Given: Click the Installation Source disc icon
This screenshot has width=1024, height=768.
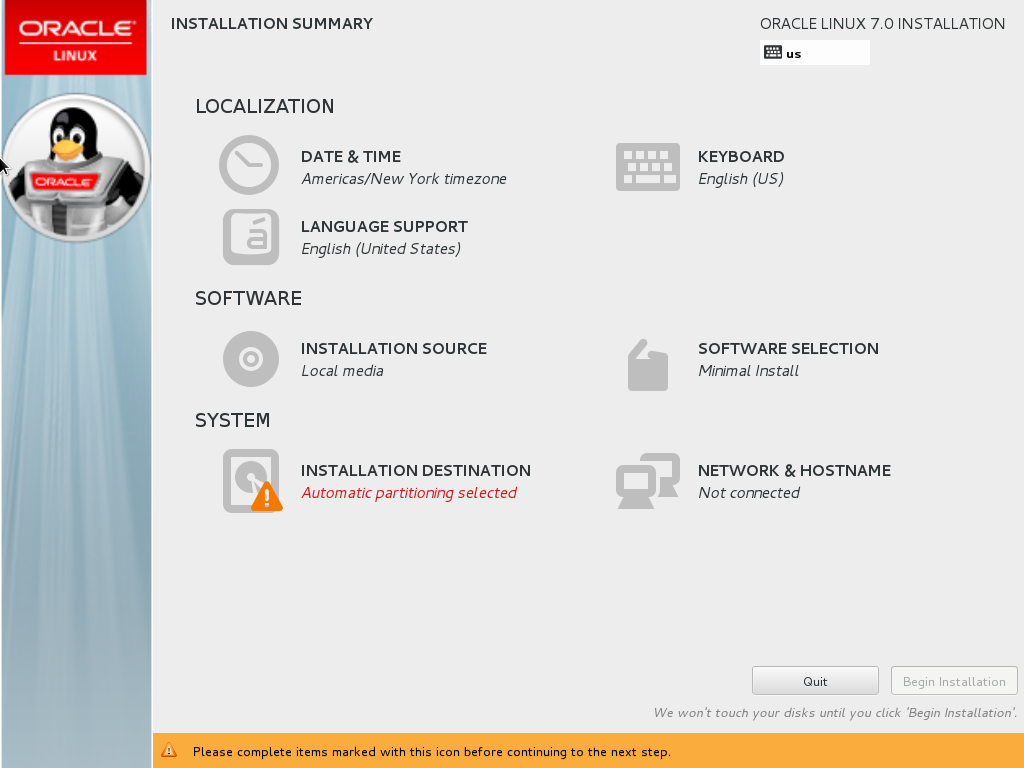Looking at the screenshot, I should pos(250,359).
